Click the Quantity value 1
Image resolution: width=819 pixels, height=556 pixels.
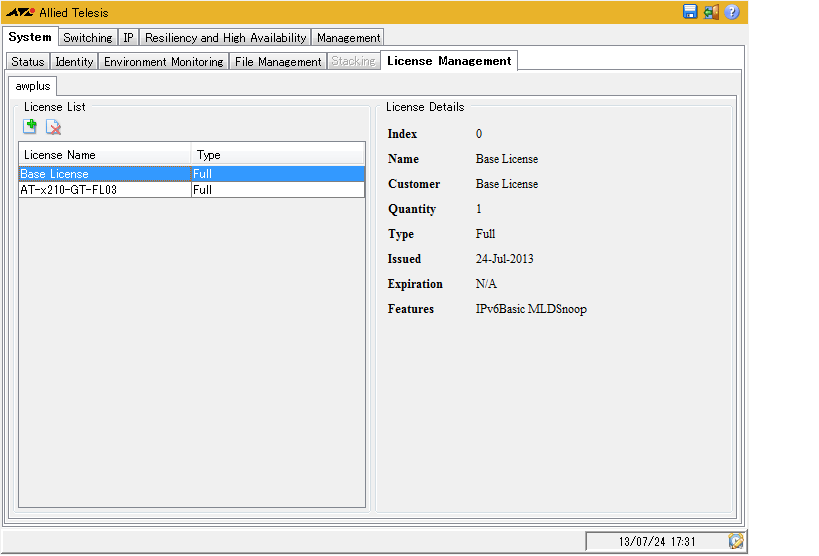coord(479,209)
